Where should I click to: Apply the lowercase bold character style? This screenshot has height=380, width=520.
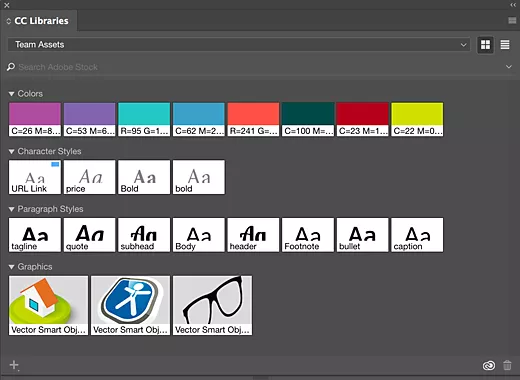pos(199,177)
